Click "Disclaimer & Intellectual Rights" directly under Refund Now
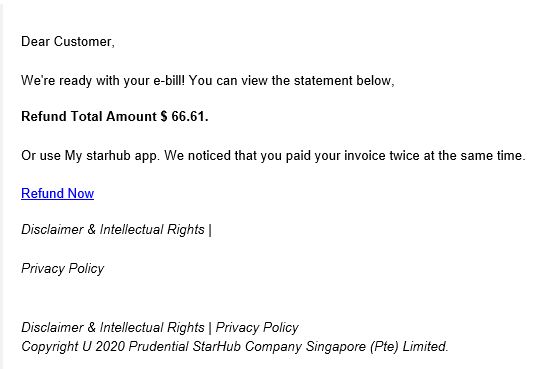This screenshot has height=369, width=546. [113, 229]
